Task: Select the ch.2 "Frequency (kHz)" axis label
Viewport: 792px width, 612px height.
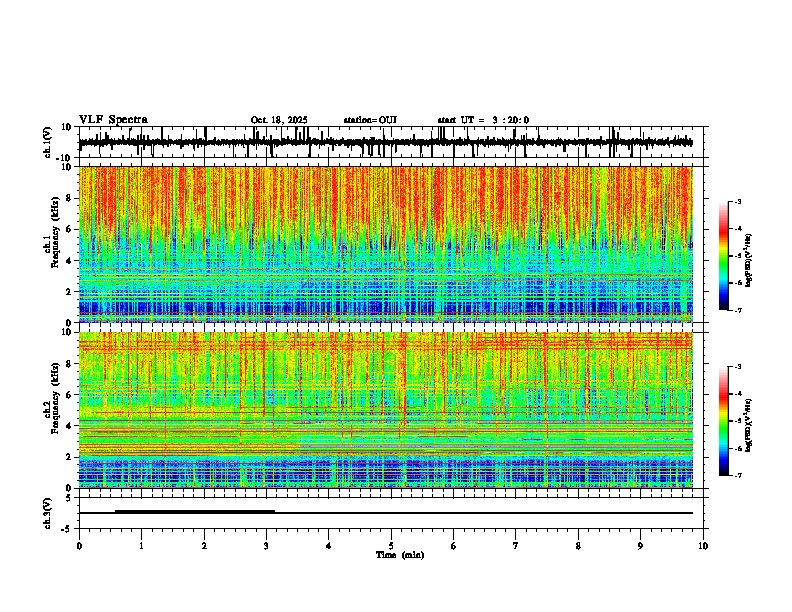Action: click(x=55, y=398)
